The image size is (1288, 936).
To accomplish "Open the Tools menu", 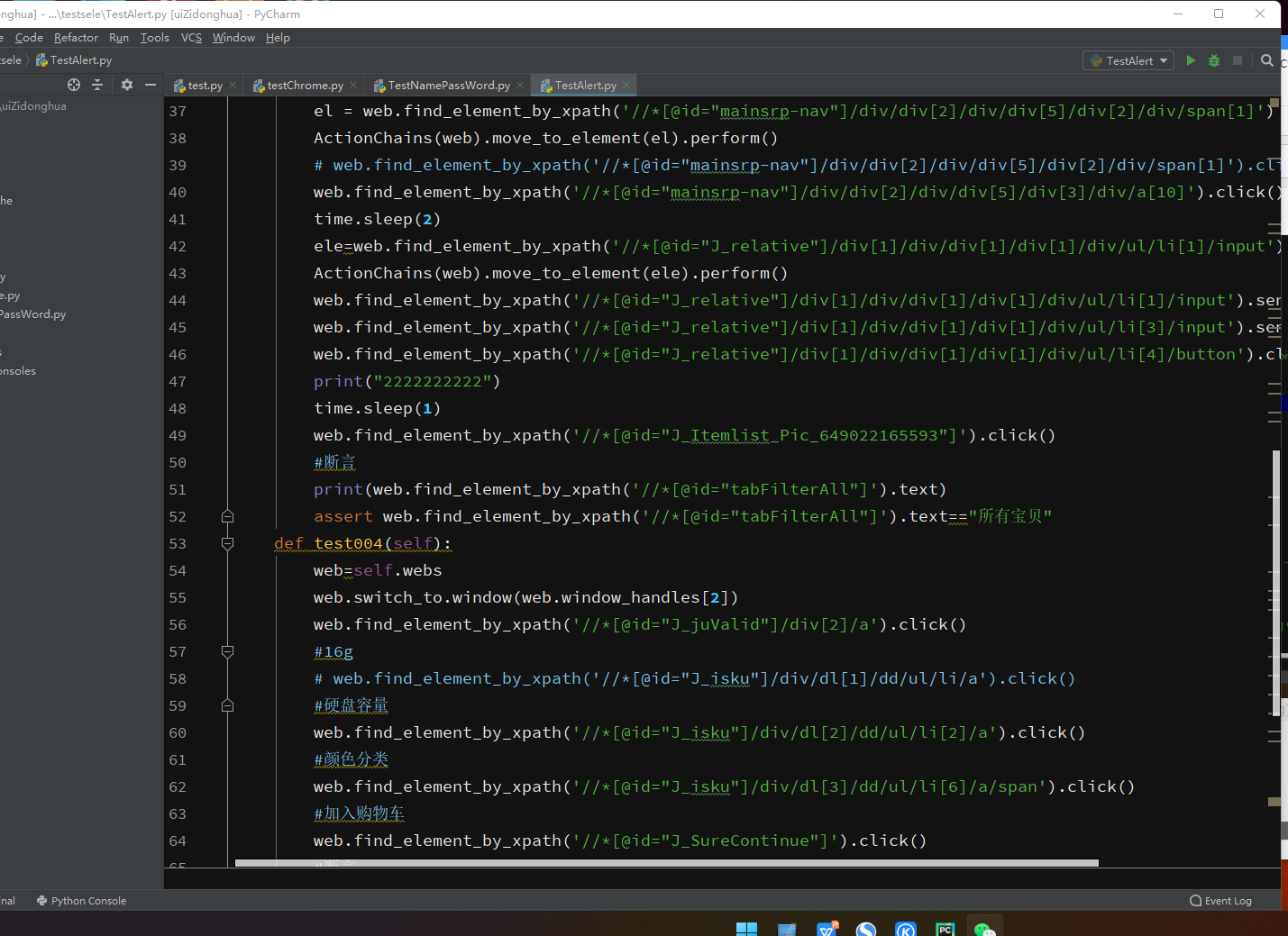I will point(155,38).
